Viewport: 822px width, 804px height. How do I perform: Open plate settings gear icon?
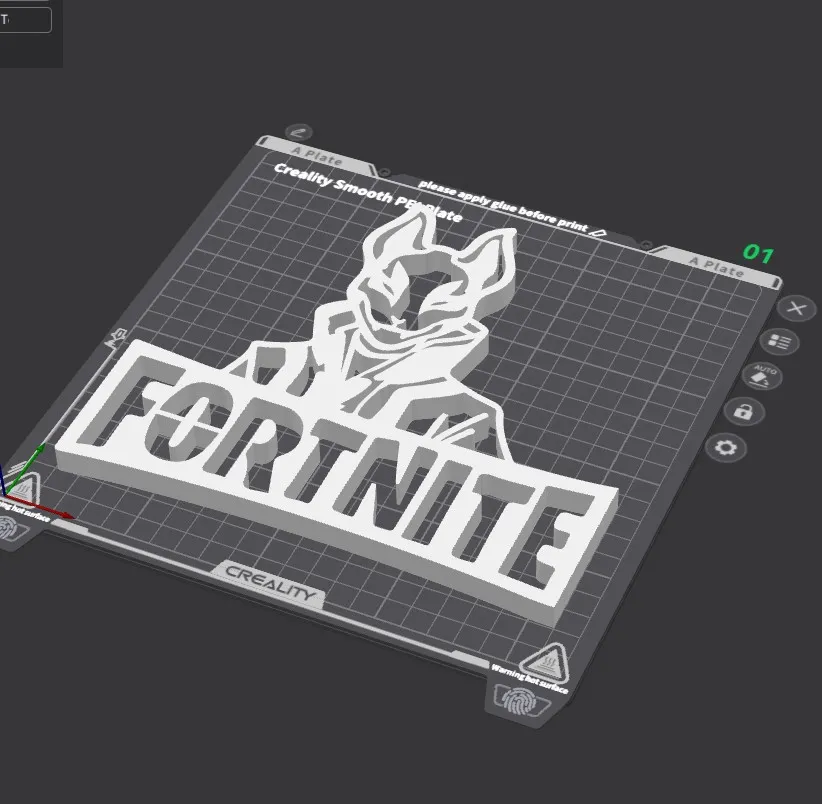[726, 447]
